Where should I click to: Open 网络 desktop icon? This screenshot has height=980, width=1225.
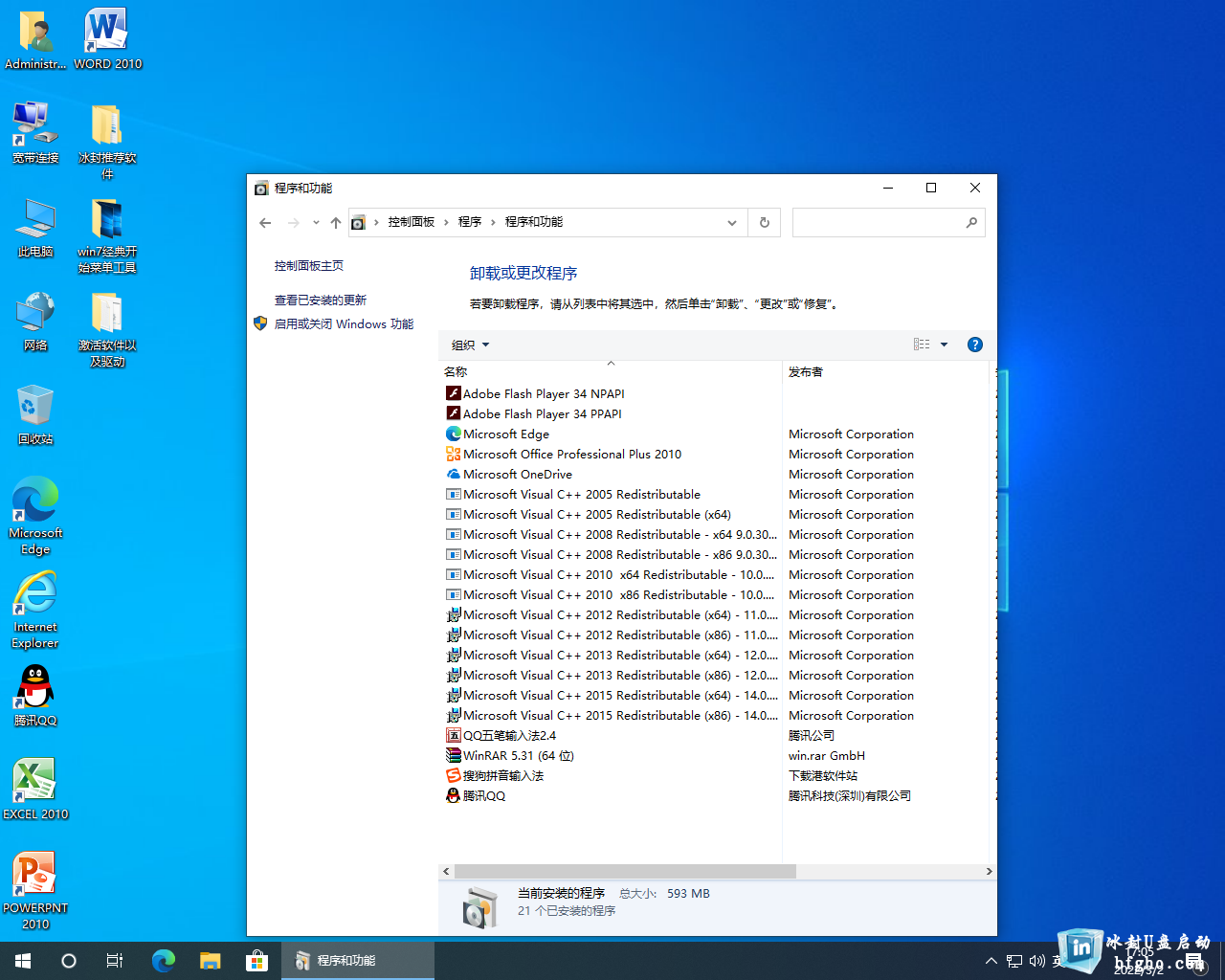(35, 321)
